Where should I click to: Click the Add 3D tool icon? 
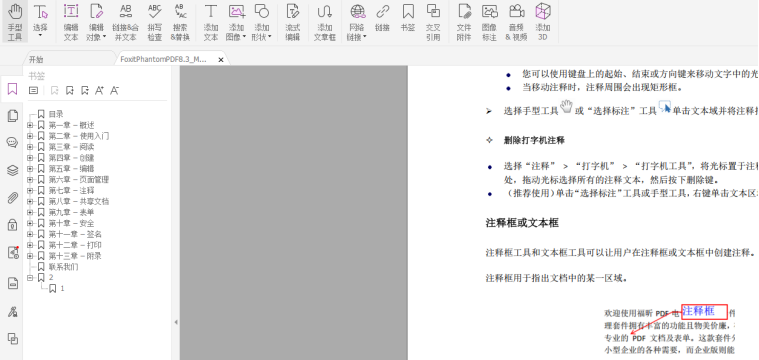point(543,22)
